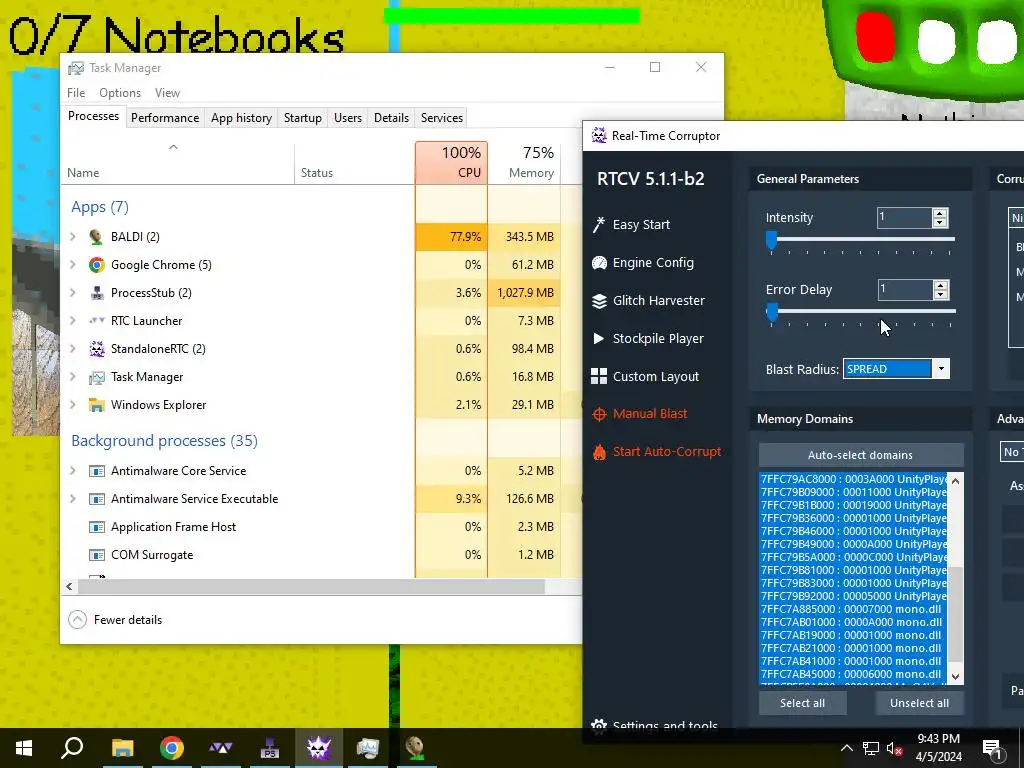Click the Manual Blast crosshair icon
The width and height of the screenshot is (1024, 768).
pyautogui.click(x=599, y=414)
